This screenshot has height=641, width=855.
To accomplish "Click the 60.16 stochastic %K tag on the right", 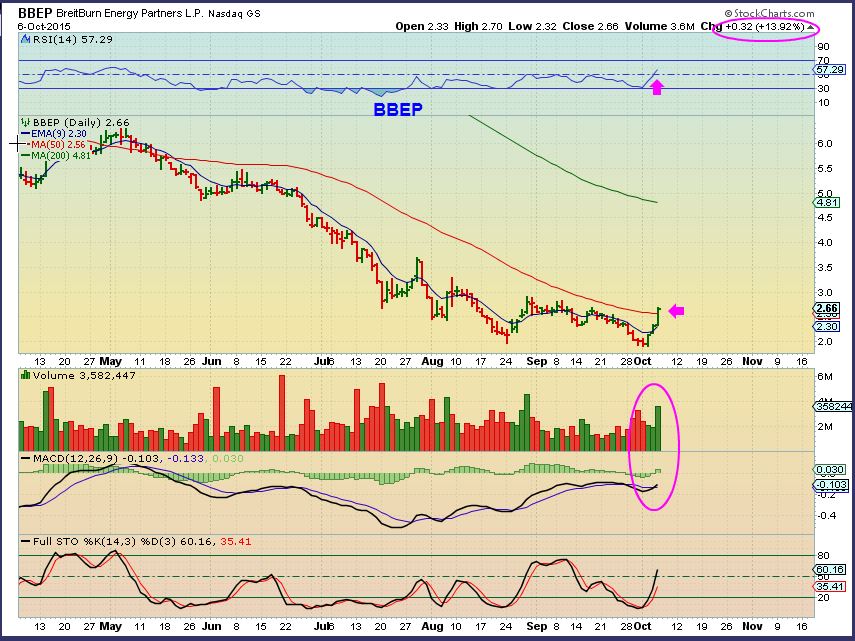I will (x=831, y=570).
